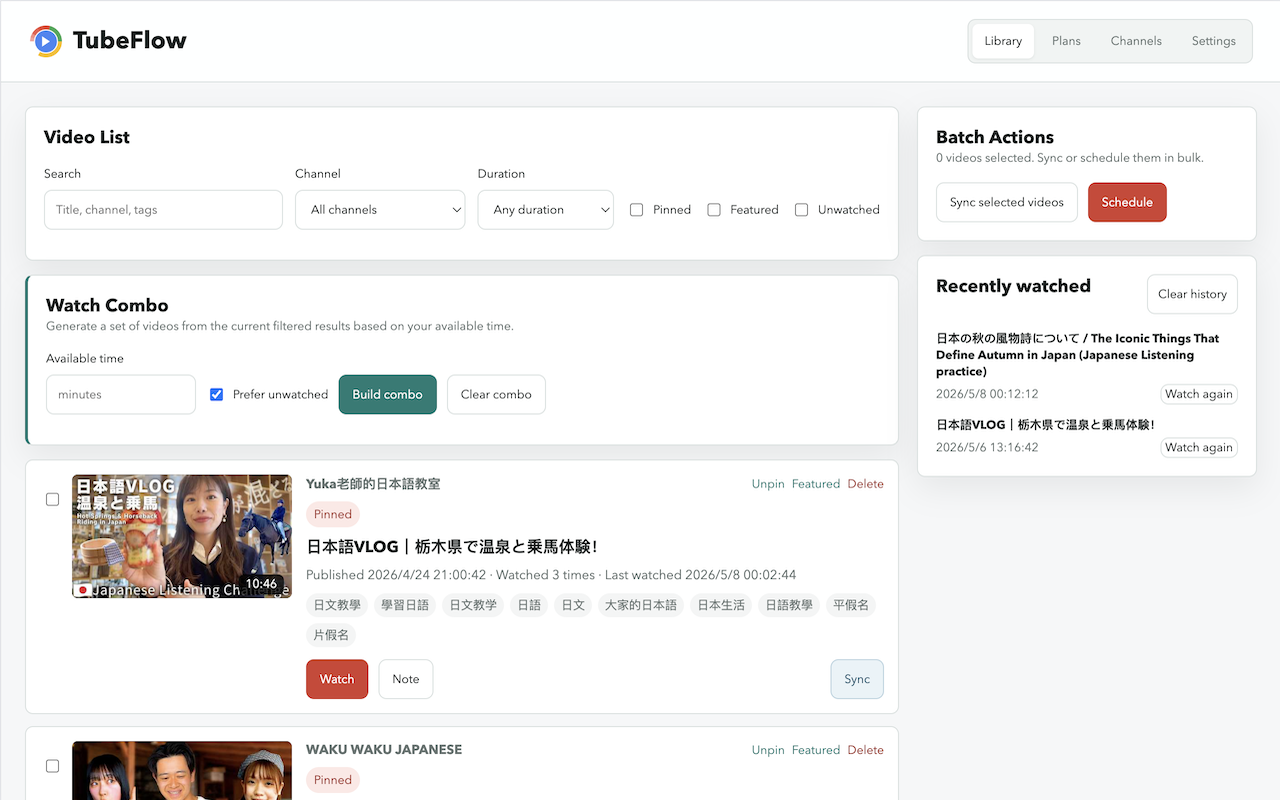Image resolution: width=1280 pixels, height=800 pixels.
Task: Select the WAKU WAKU JAPANESE video checkbox
Action: [53, 766]
